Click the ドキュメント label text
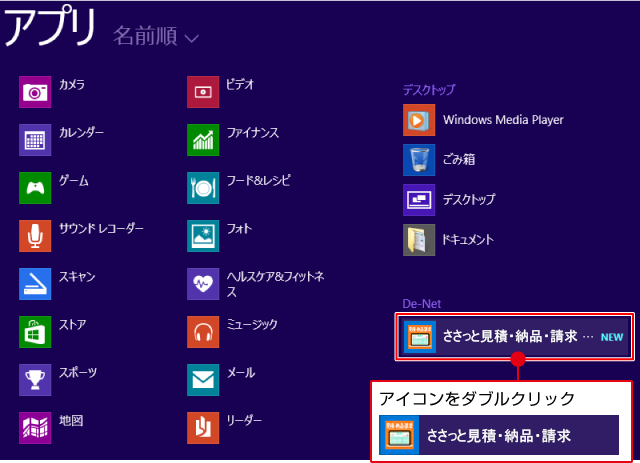The height and width of the screenshot is (463, 640). tap(468, 240)
